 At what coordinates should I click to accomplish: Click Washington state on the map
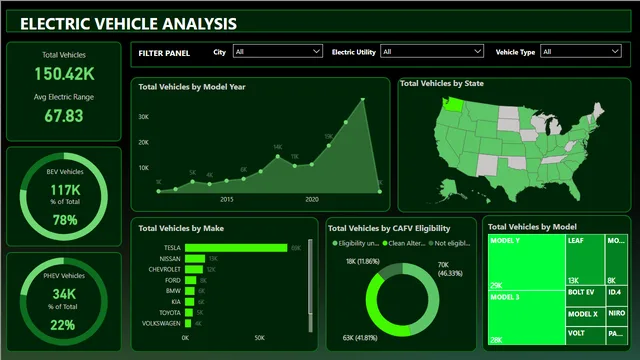pos(453,104)
